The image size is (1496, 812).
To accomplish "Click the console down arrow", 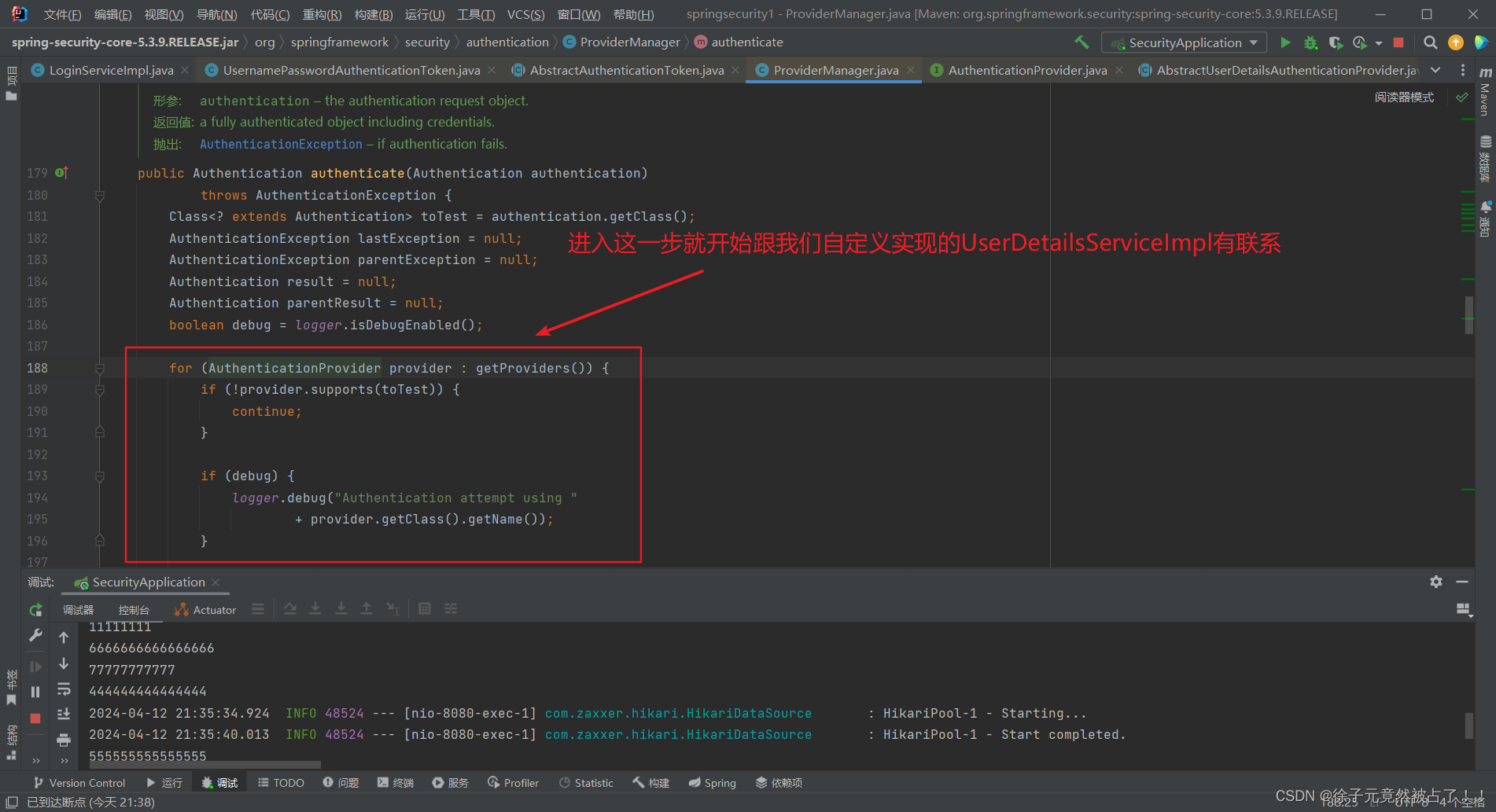I will tap(64, 663).
